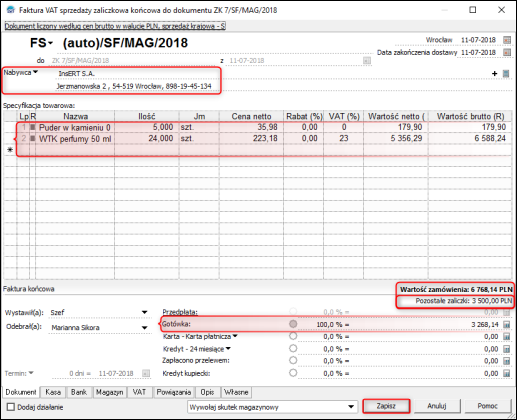Open calculator icon for Zapłacono przelewem amount
Image resolution: width=517 pixels, height=420 pixels.
point(507,361)
